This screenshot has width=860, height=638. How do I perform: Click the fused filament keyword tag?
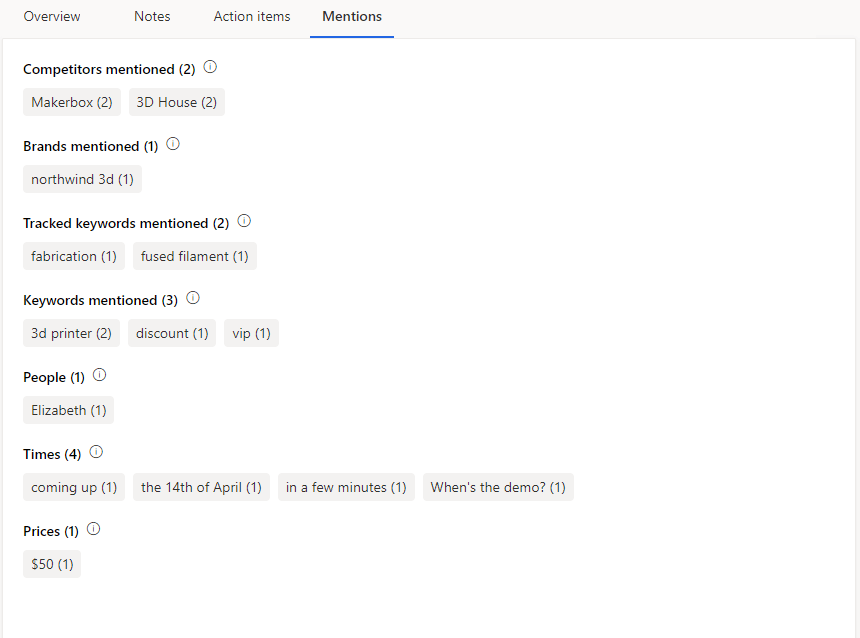tap(195, 256)
